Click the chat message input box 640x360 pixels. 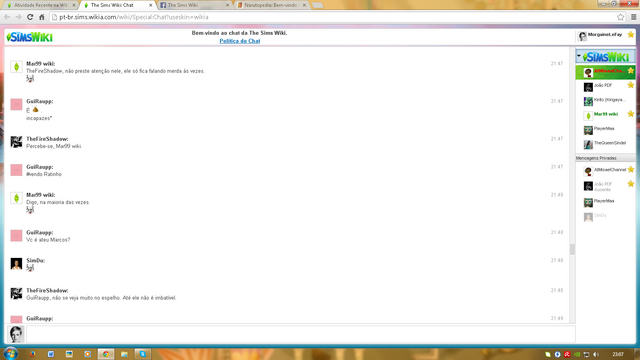pyautogui.click(x=301, y=334)
